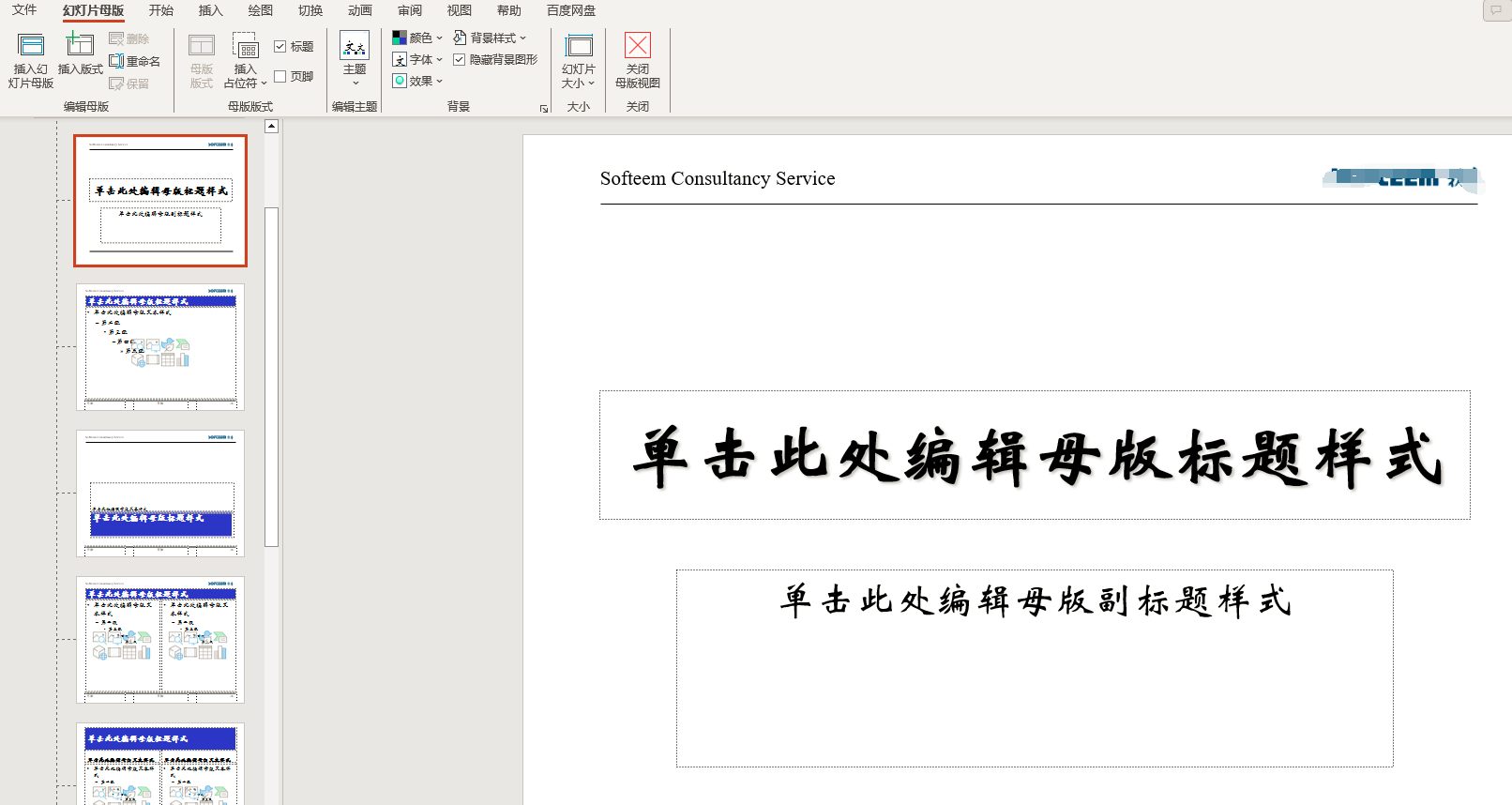
Task: Open Format Background dialog launcher
Action: [544, 109]
